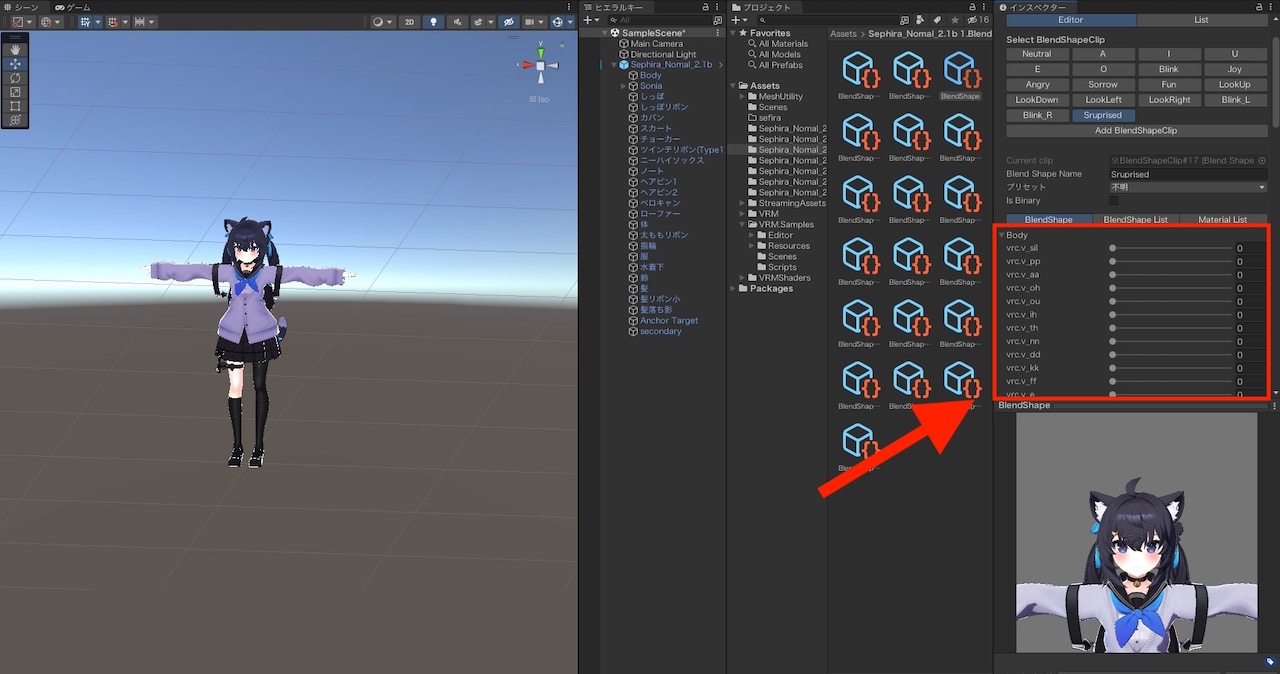The image size is (1280, 674).
Task: Click the vrc.v_aa blend shape slider
Action: [1172, 275]
